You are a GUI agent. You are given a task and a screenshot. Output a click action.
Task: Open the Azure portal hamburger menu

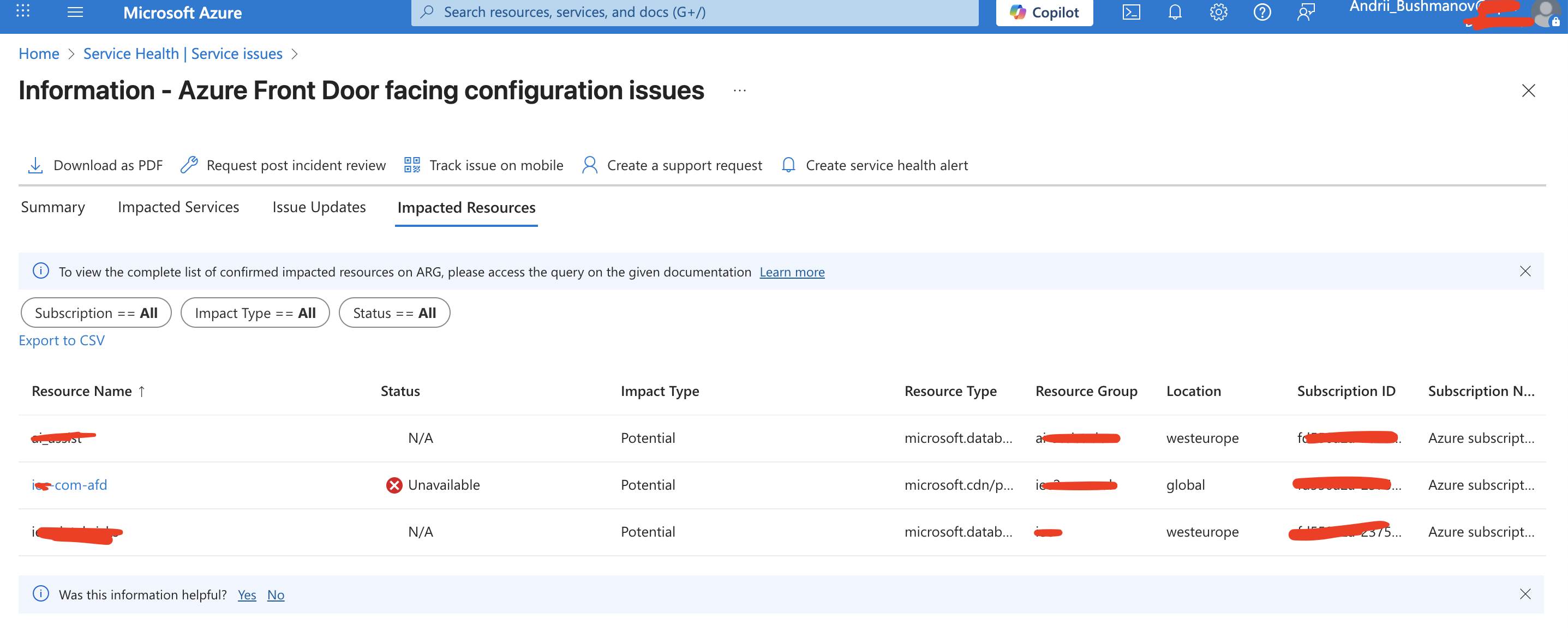75,12
